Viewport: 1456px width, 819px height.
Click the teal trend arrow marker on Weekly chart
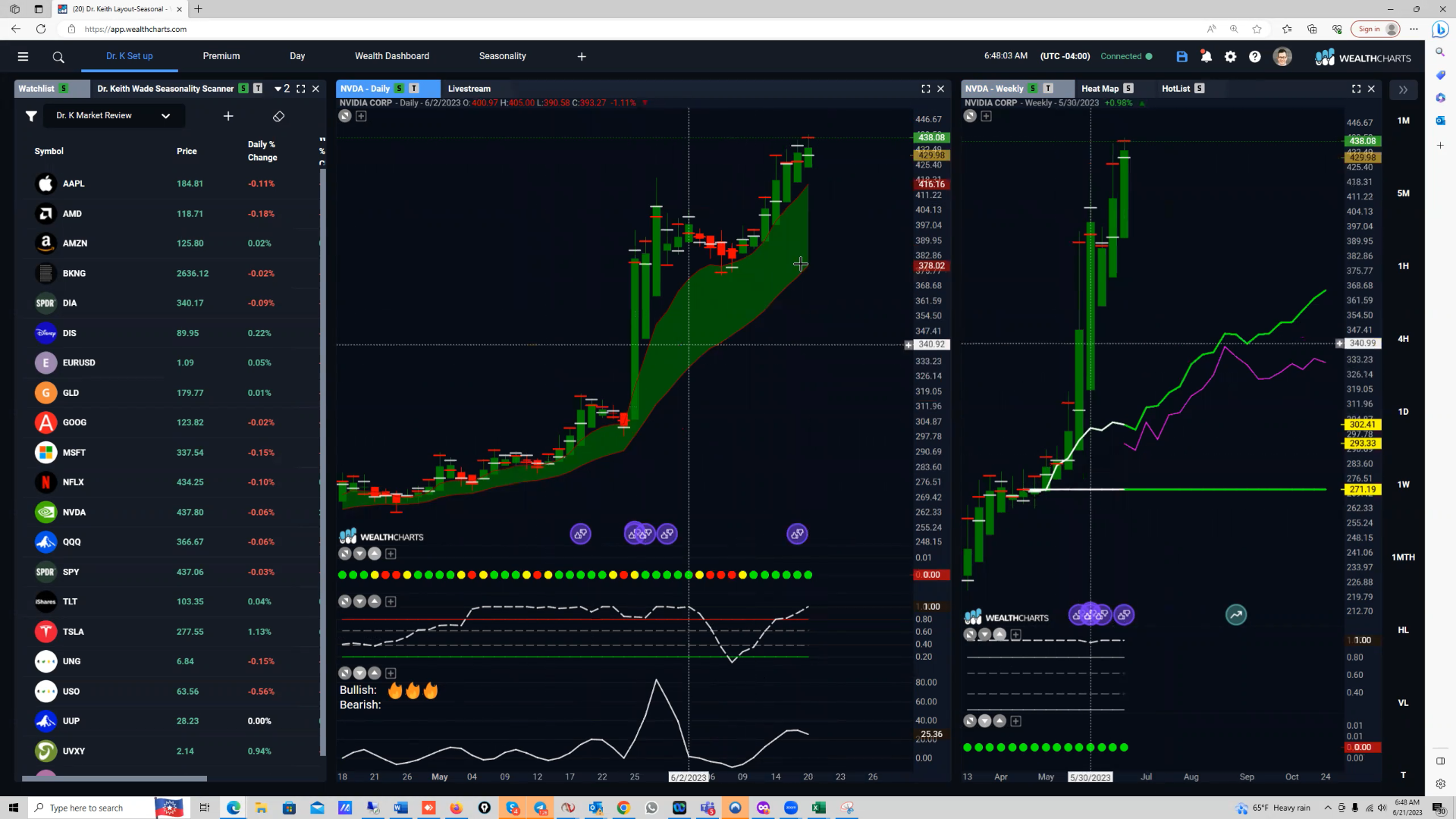[x=1236, y=615]
